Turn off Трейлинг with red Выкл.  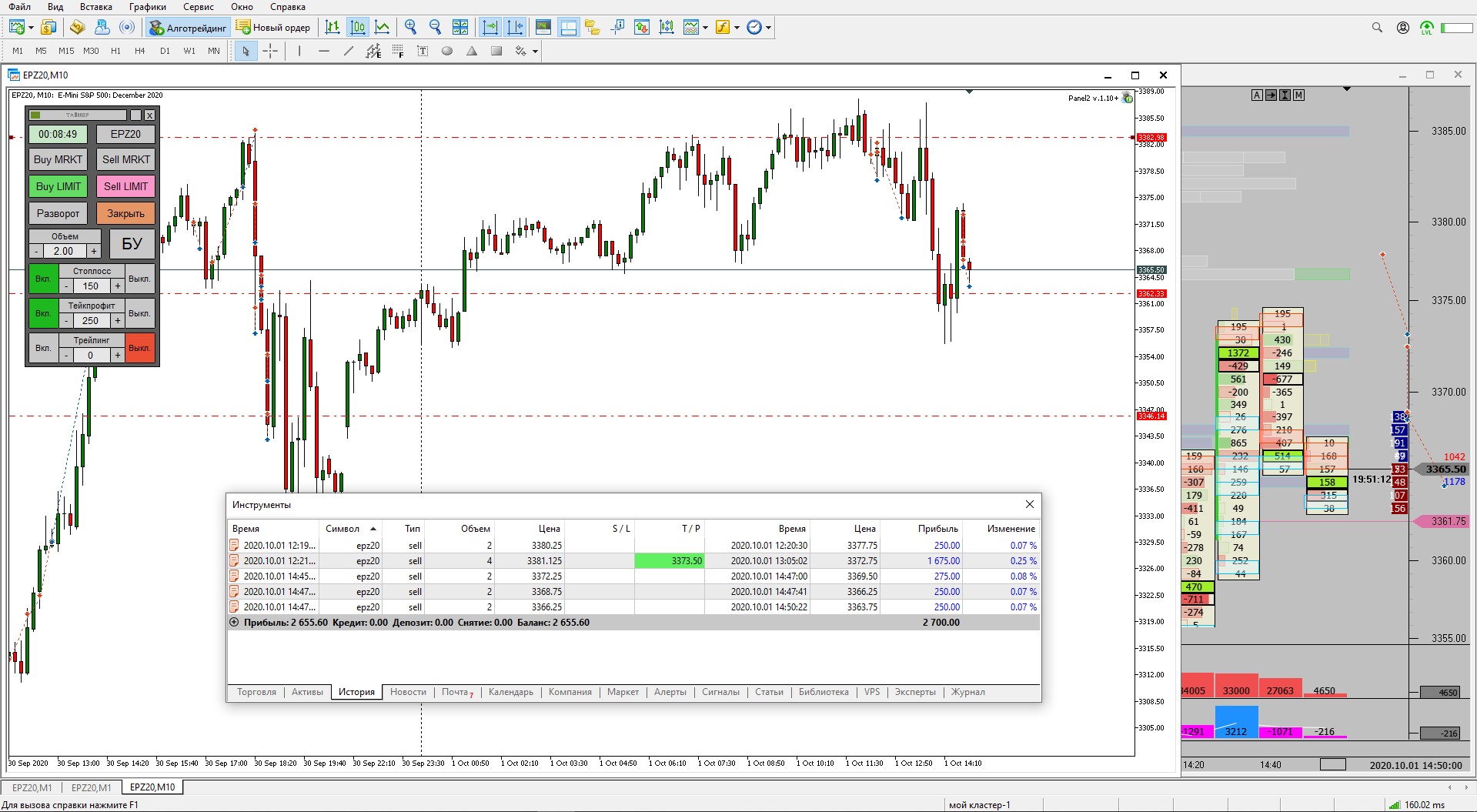point(139,348)
